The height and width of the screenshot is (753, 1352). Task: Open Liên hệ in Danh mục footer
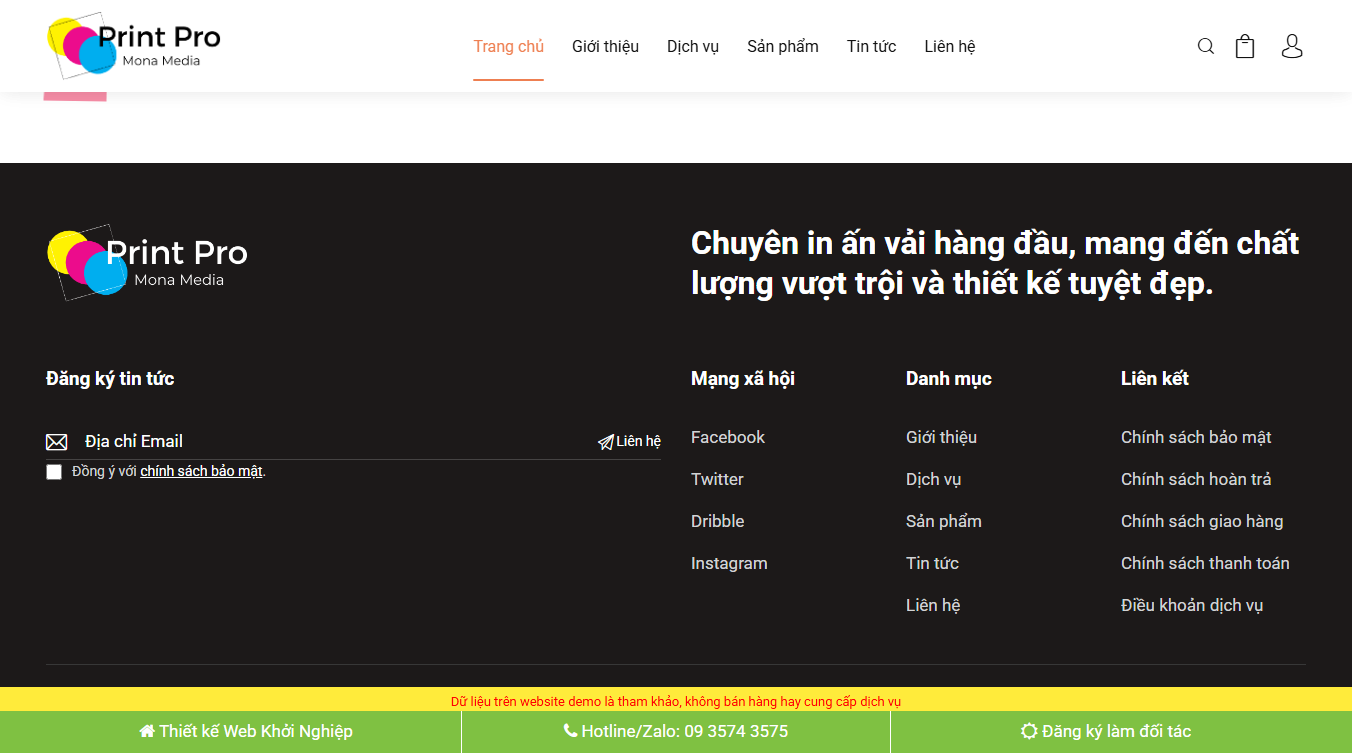[x=933, y=605]
